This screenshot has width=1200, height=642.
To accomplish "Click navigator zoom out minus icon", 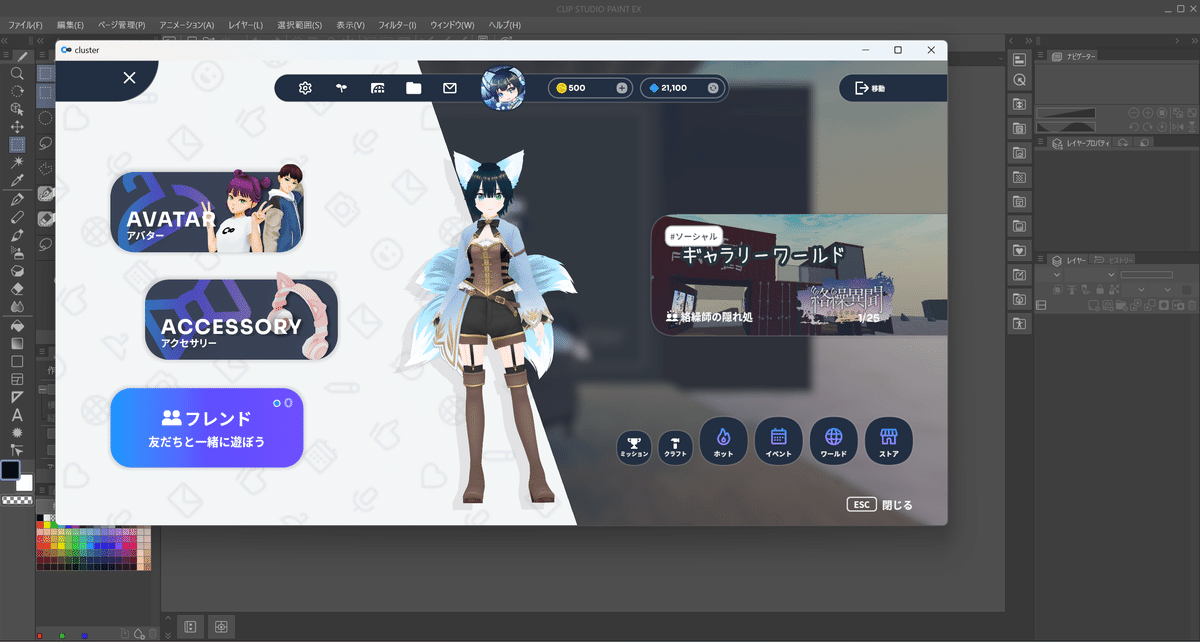I will click(x=1134, y=113).
